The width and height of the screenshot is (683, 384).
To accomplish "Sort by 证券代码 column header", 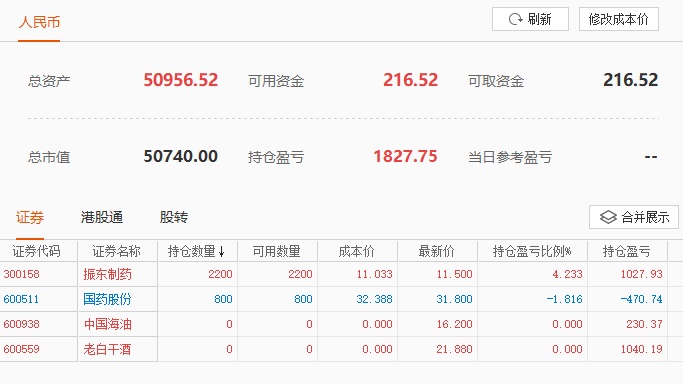I will tap(37, 251).
